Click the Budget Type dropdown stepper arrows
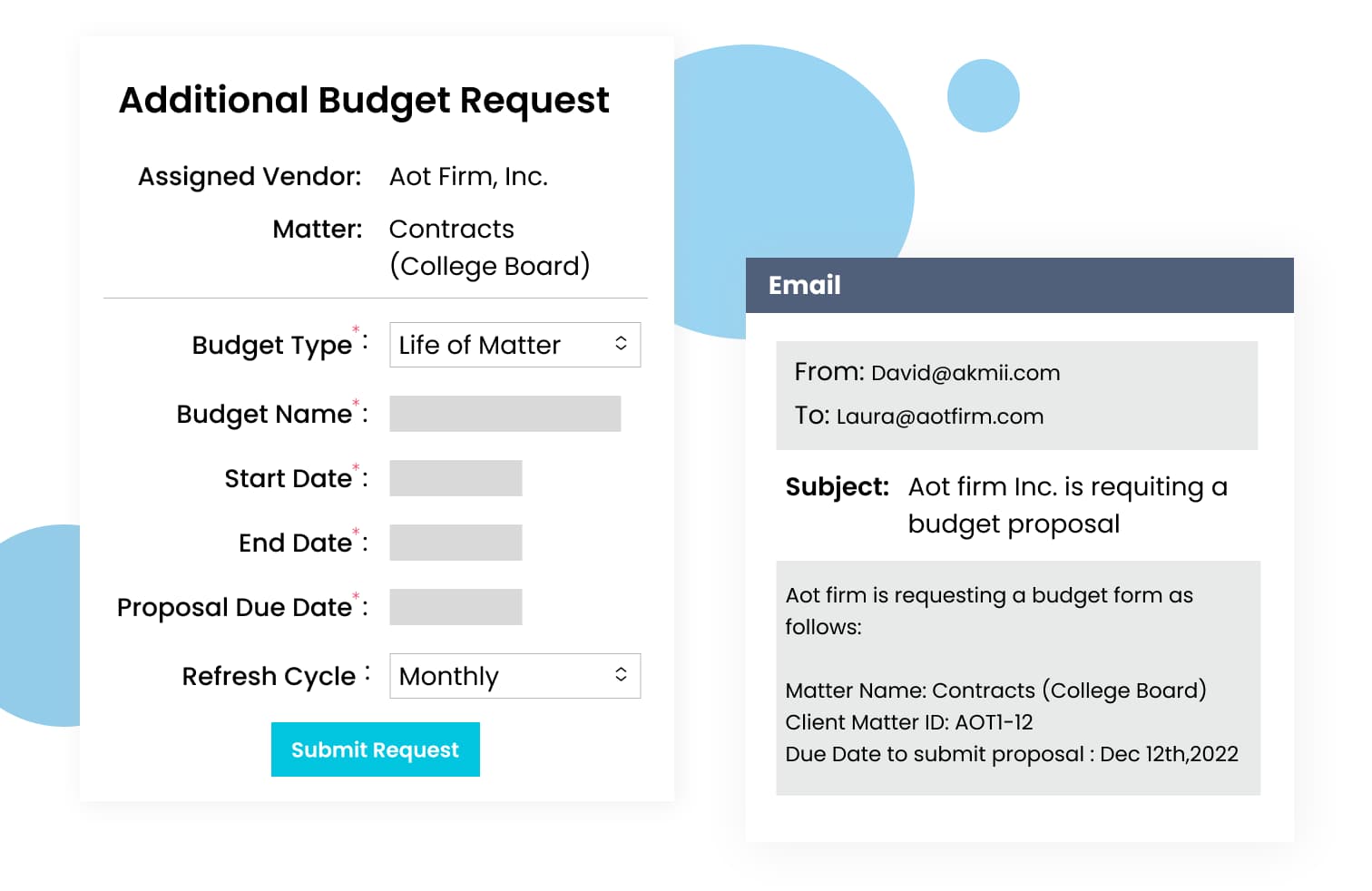The height and width of the screenshot is (891, 1372). pyautogui.click(x=621, y=344)
